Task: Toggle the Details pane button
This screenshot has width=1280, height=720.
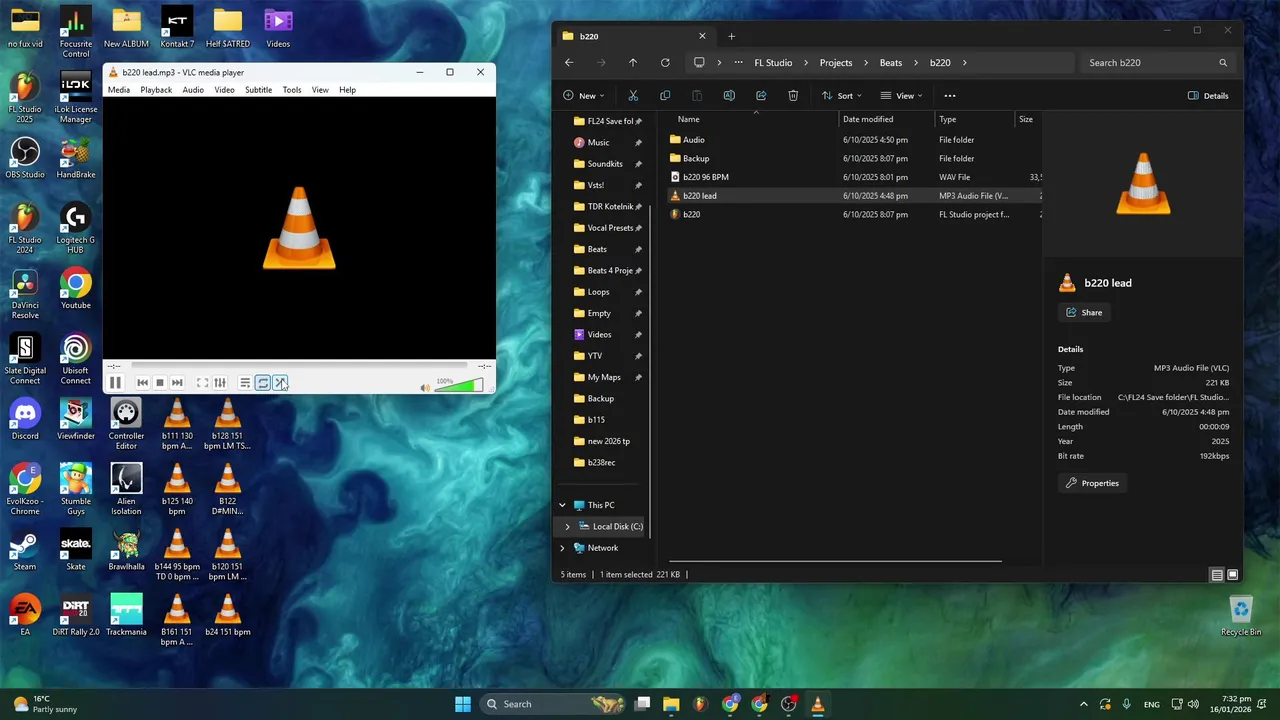Action: point(1208,96)
